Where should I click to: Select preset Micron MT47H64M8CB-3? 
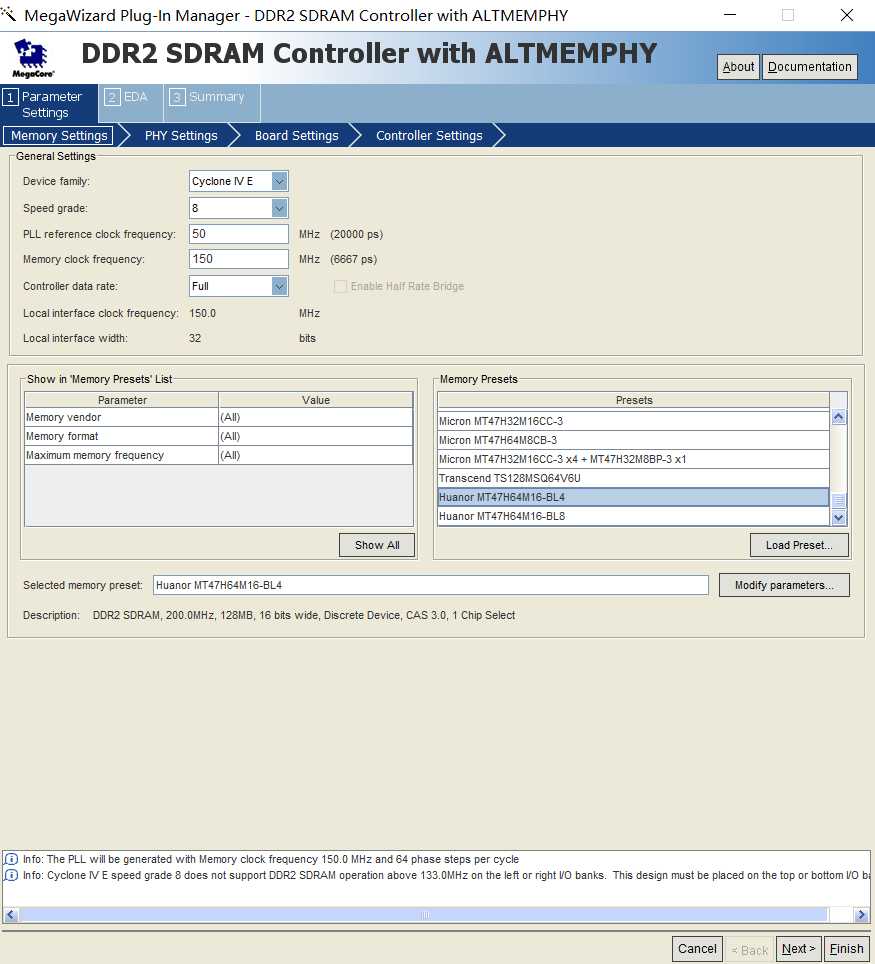pyautogui.click(x=633, y=440)
